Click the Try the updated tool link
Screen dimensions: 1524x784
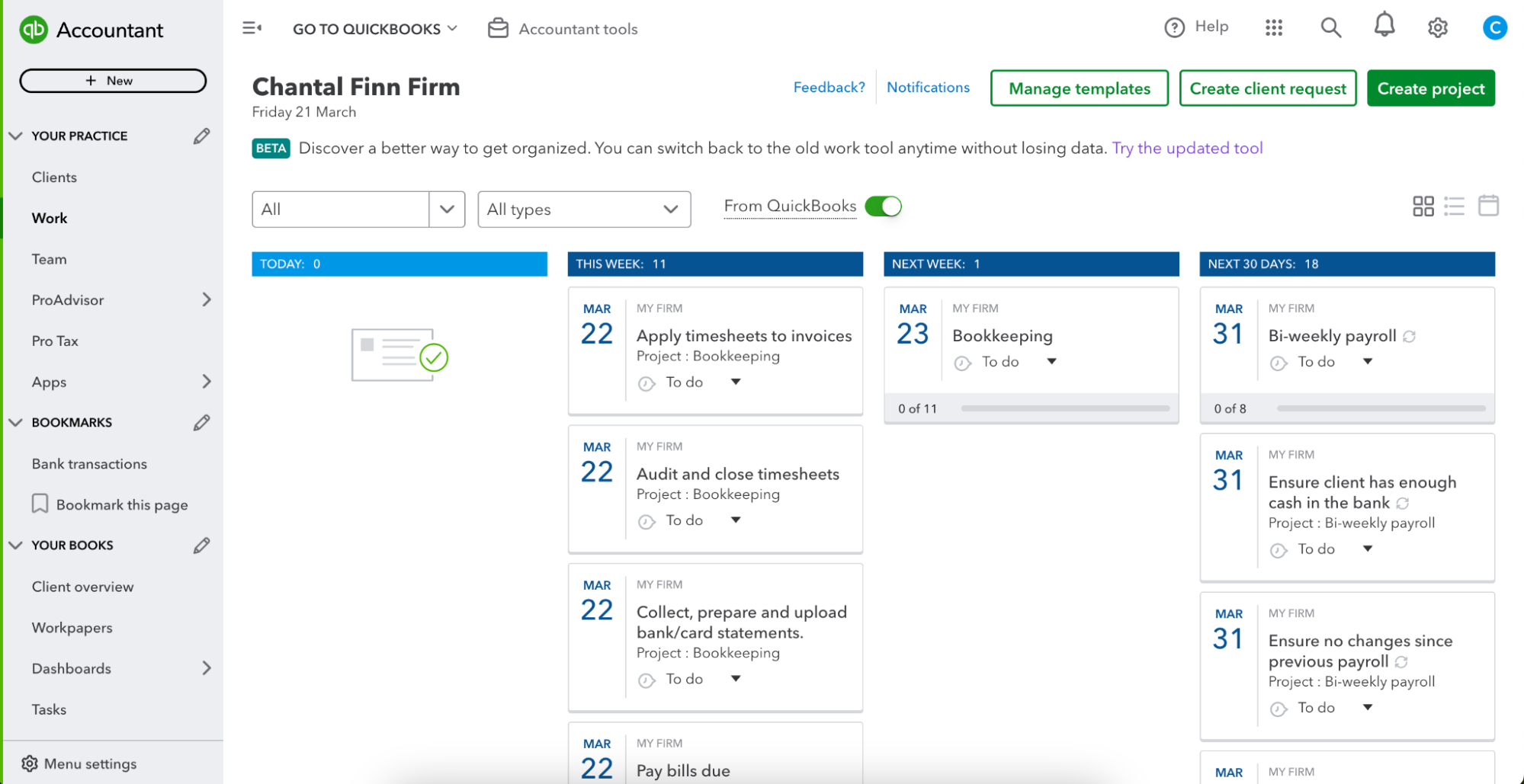tap(1187, 148)
